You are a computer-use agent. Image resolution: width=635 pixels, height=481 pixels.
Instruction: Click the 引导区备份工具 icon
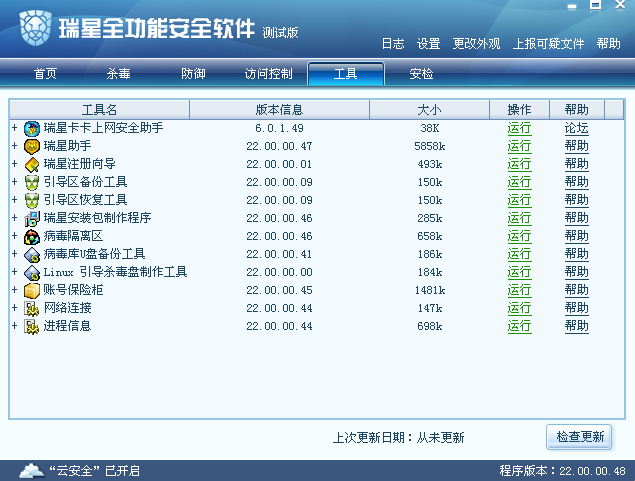32,182
